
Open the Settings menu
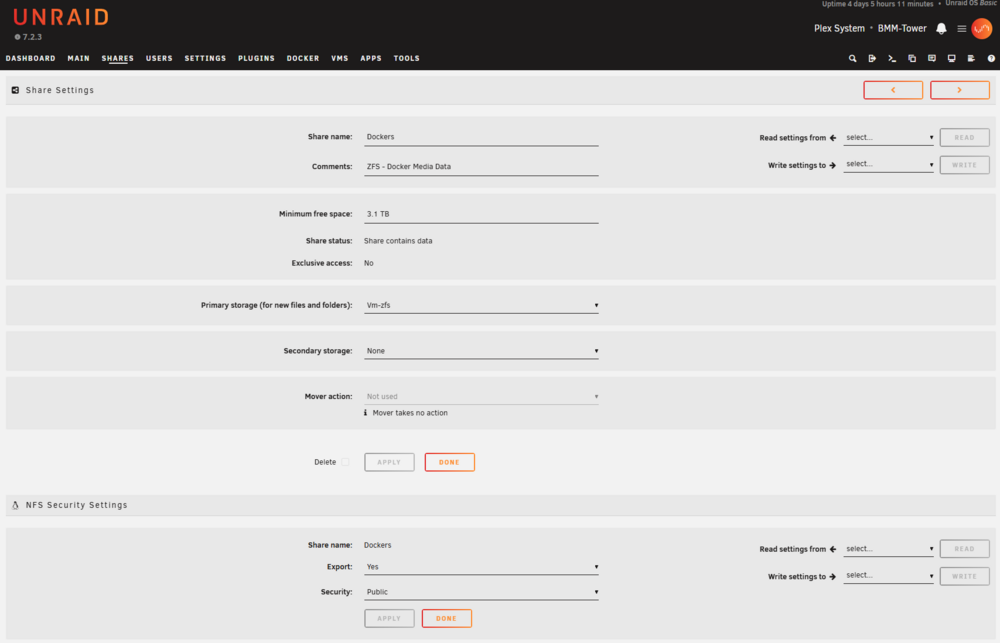click(x=205, y=58)
